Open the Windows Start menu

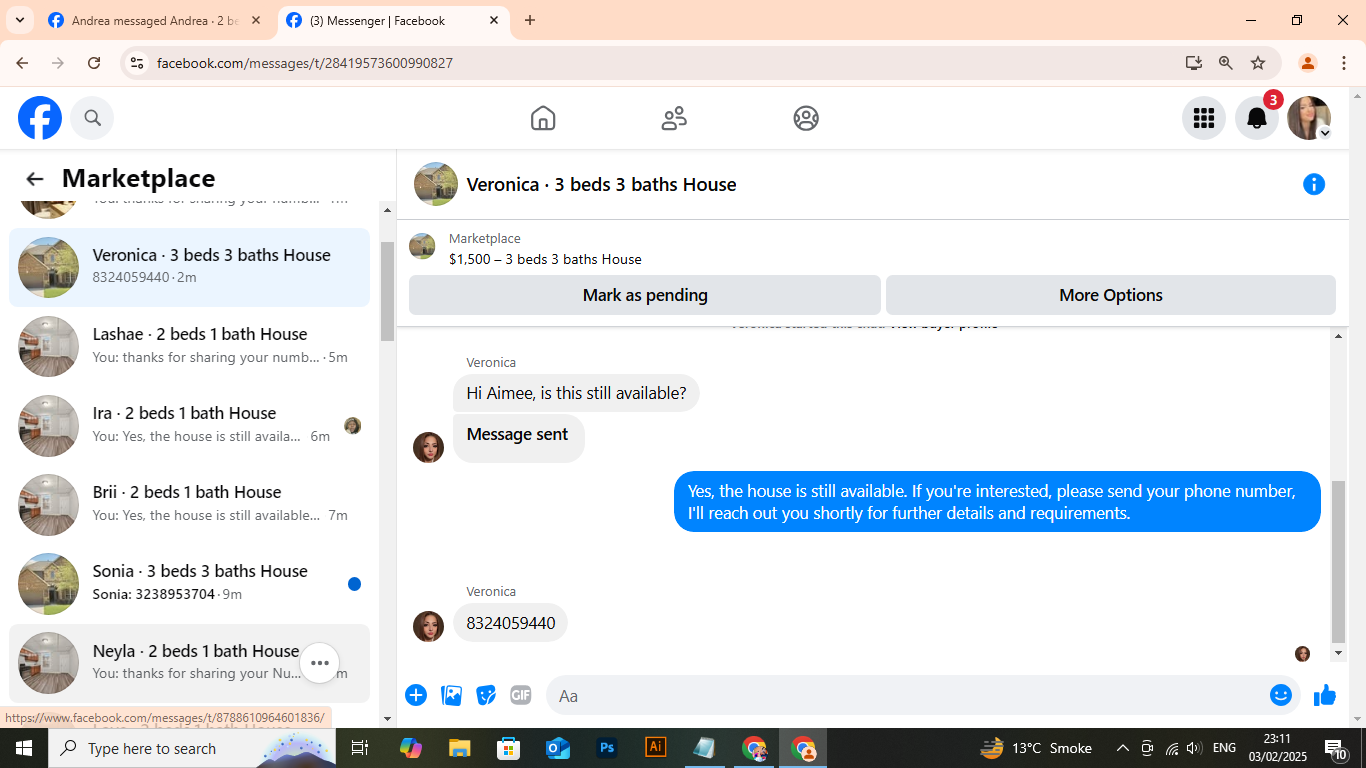pos(23,748)
